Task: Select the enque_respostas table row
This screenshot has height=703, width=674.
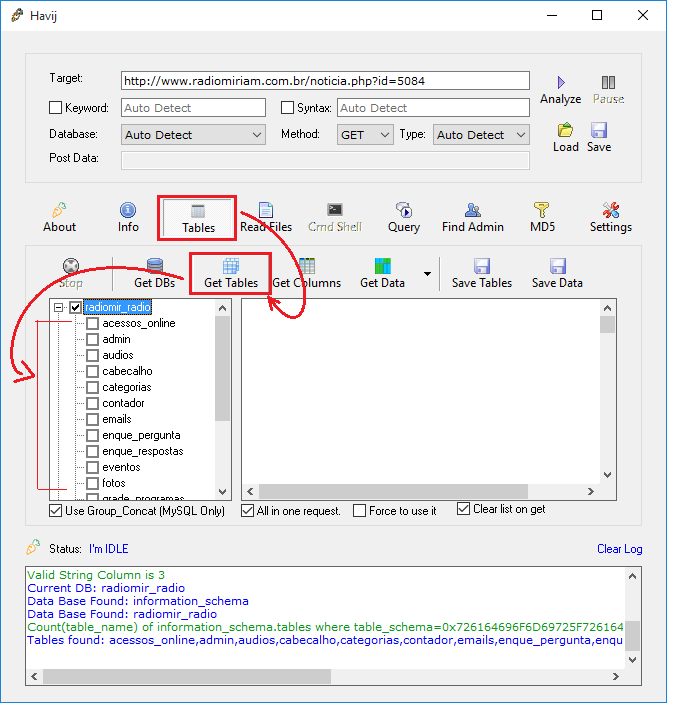Action: coord(143,451)
